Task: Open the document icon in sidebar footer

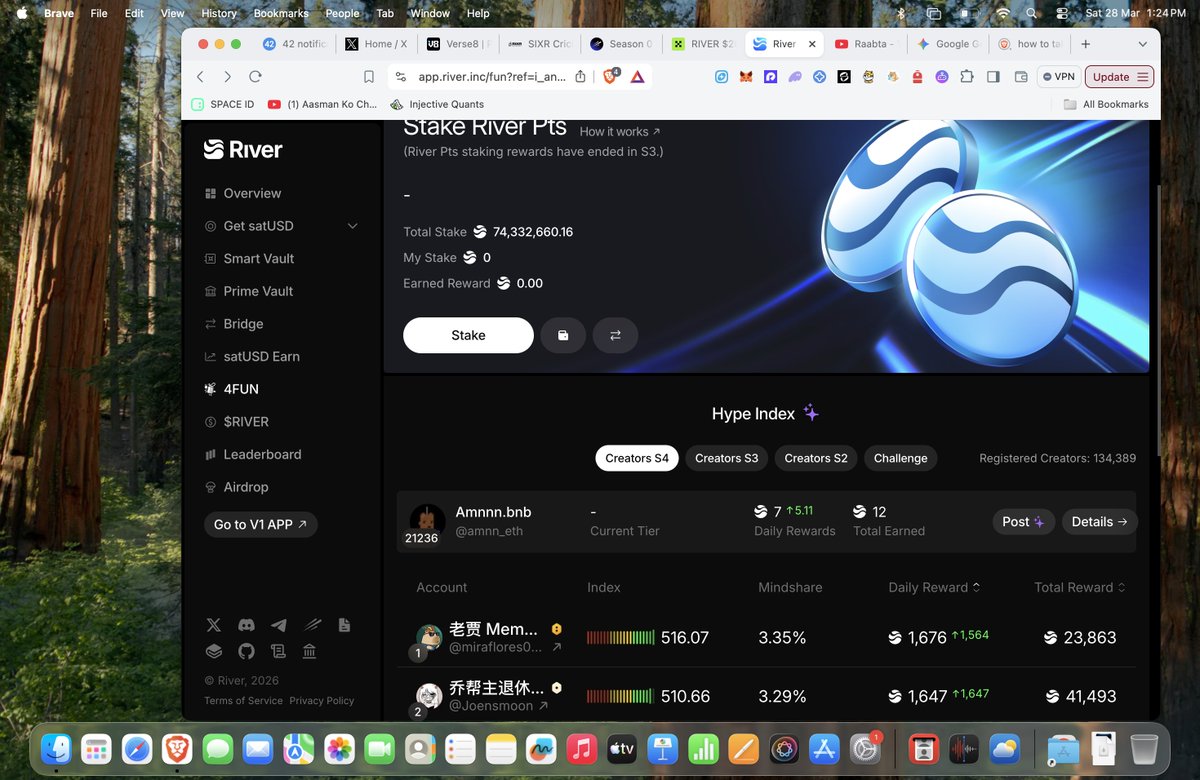Action: click(x=344, y=625)
